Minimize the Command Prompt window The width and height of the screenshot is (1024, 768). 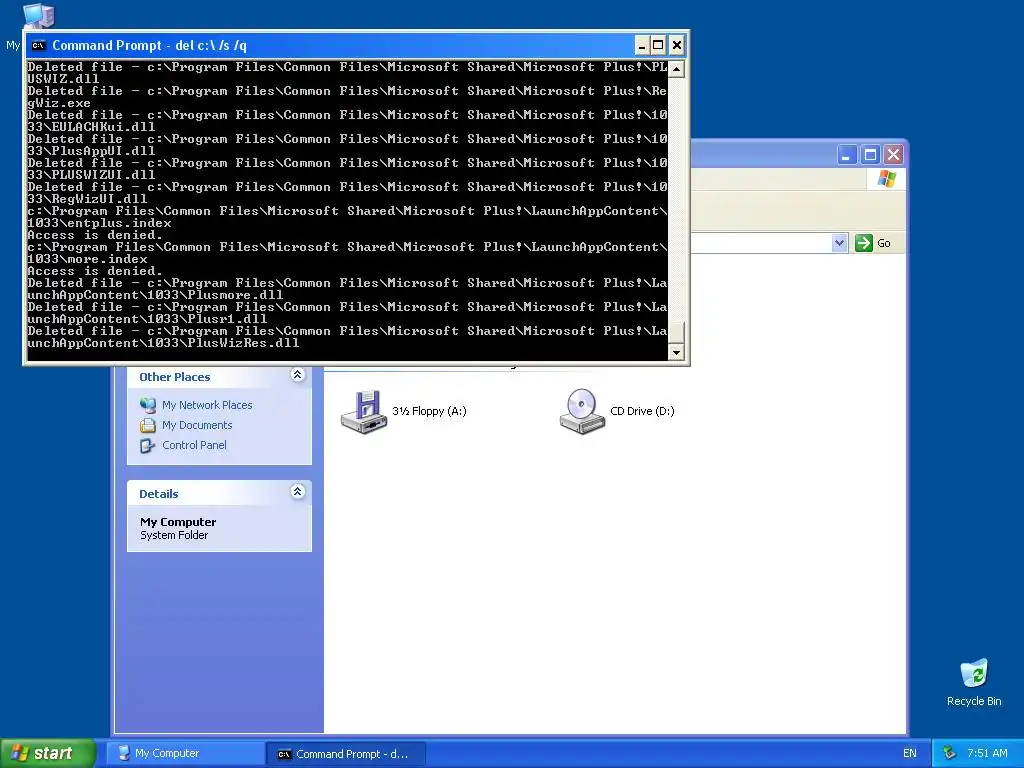pos(641,45)
